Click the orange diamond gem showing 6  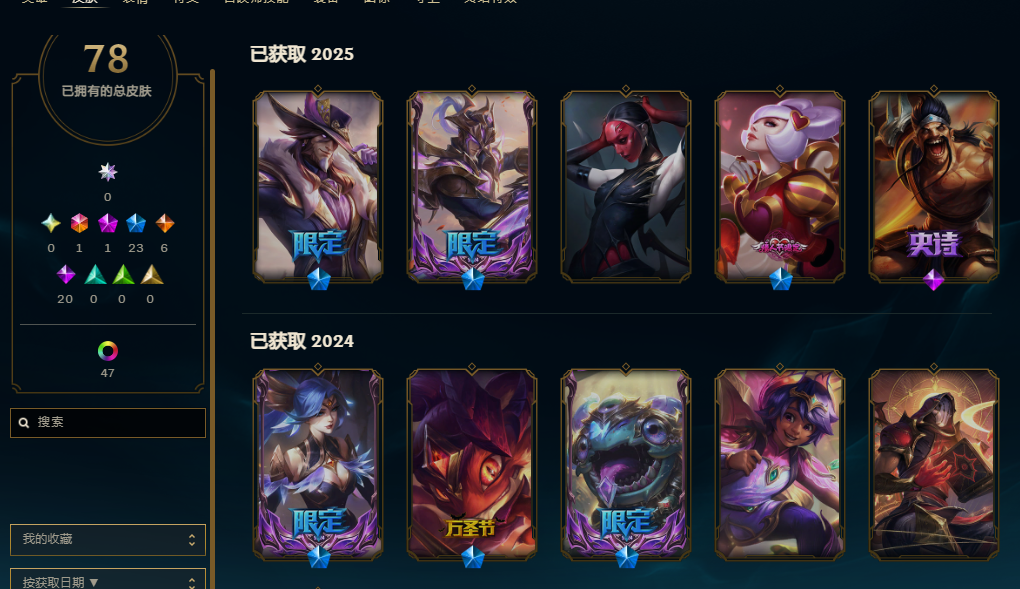coord(165,223)
